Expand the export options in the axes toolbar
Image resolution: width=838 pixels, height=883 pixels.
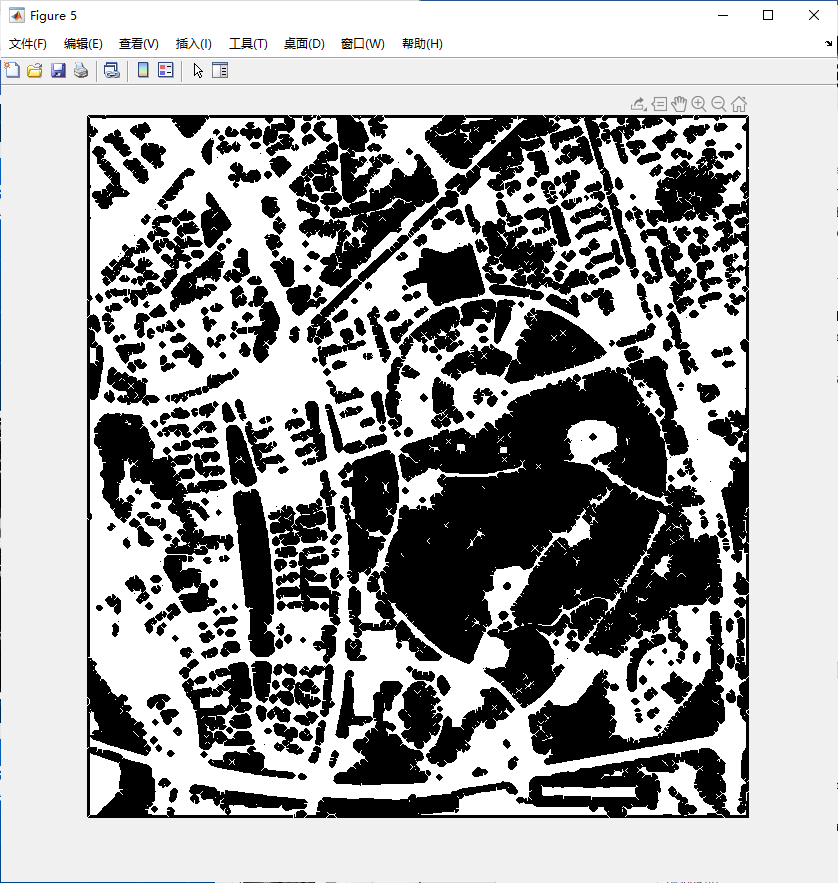638,103
